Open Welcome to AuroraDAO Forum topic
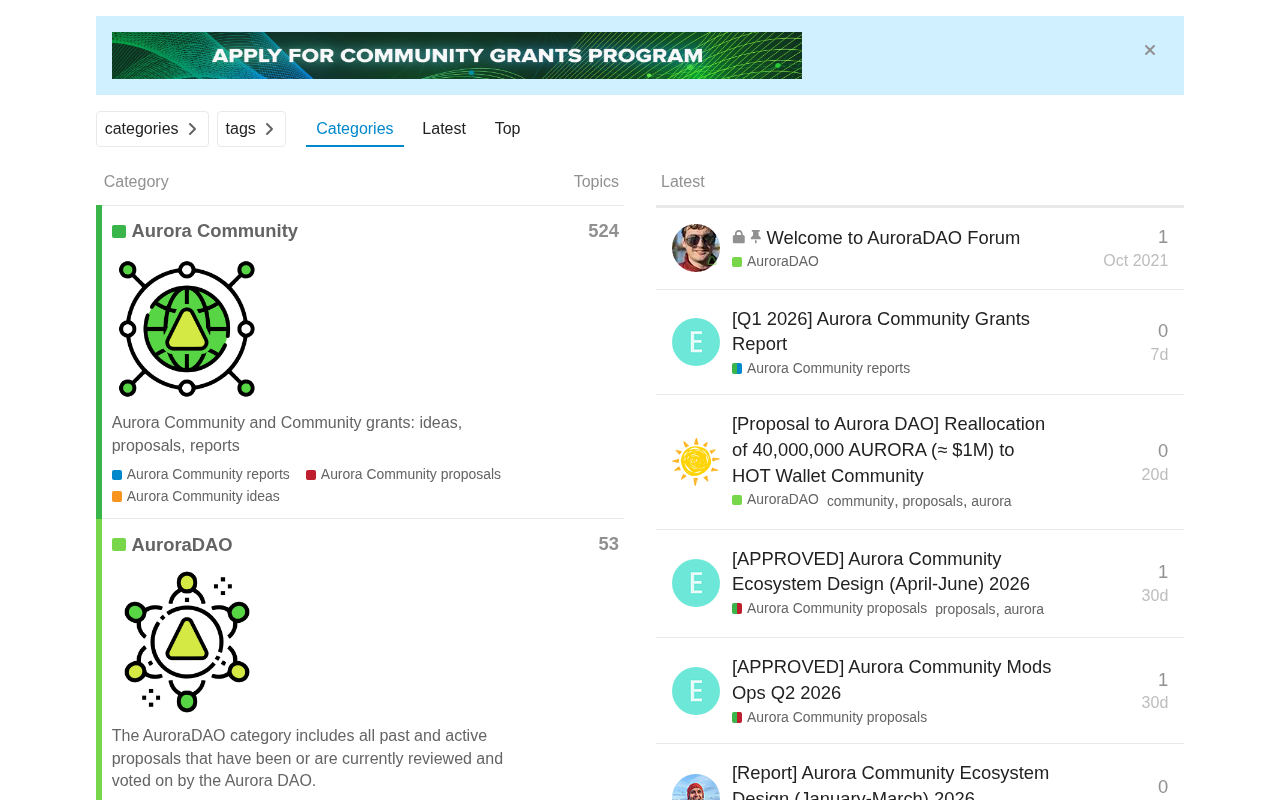1280x800 pixels. pyautogui.click(x=893, y=238)
